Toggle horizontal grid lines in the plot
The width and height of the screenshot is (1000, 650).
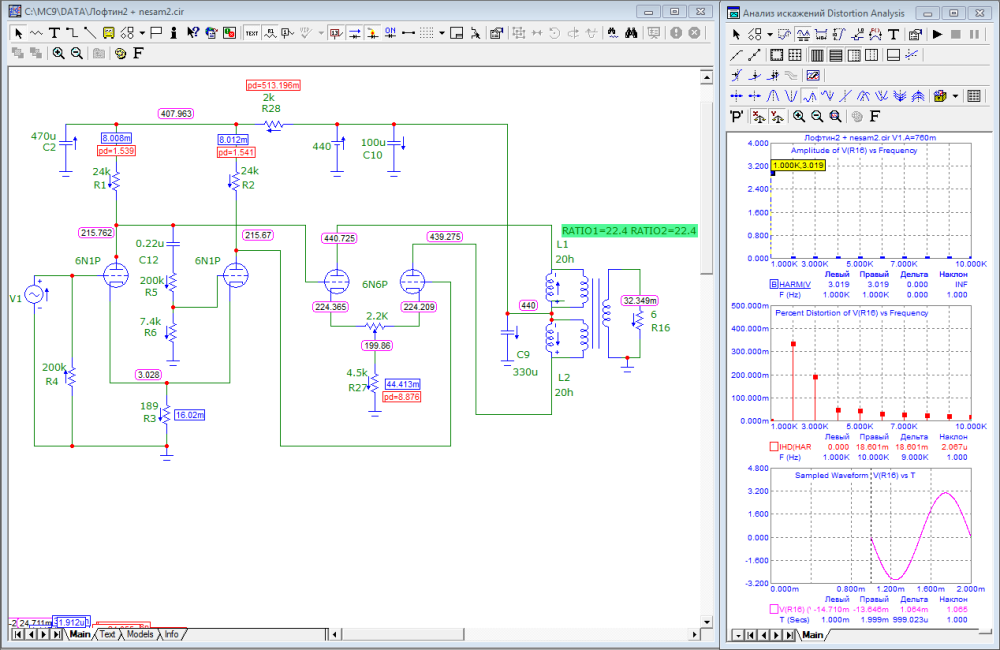click(835, 55)
